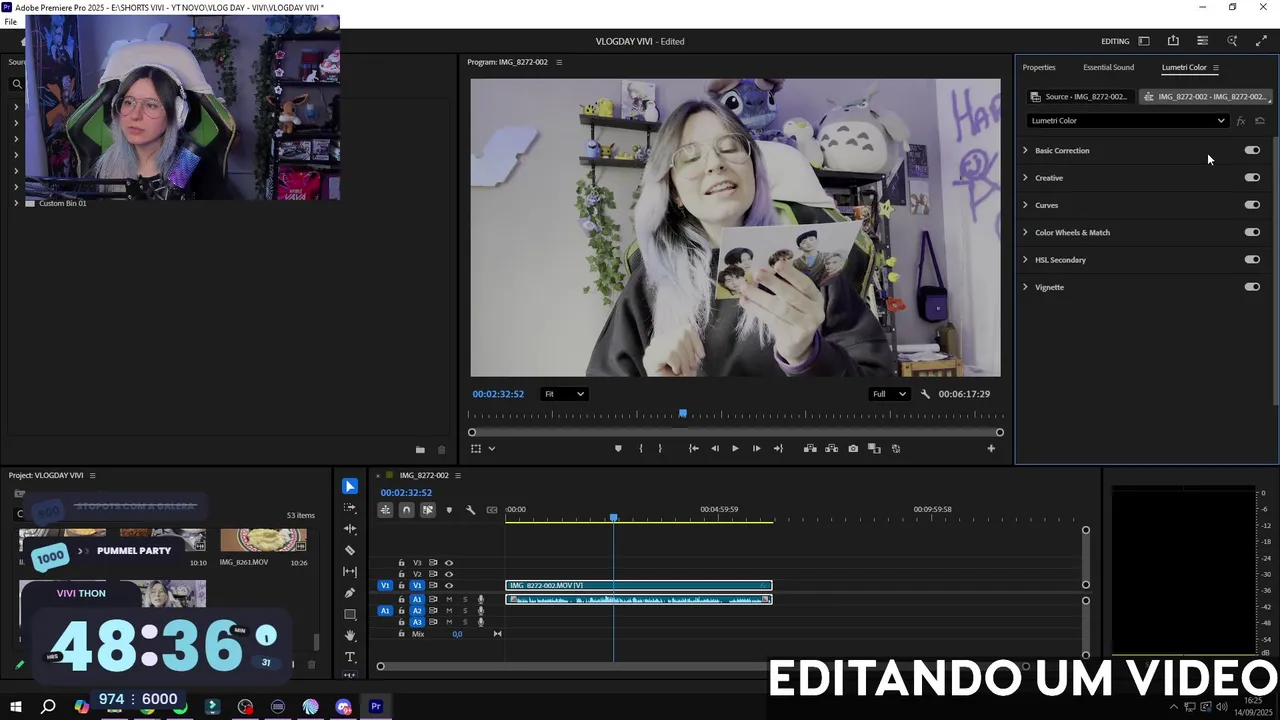Select the Razor tool
Viewport: 1280px width, 720px height.
click(x=350, y=550)
